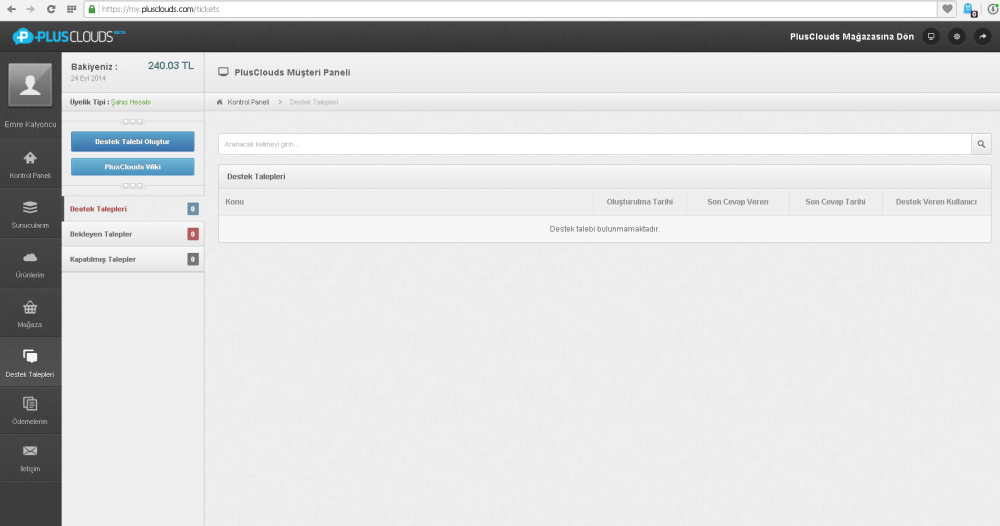The width and height of the screenshot is (1000, 526).
Task: Click the user avatar picture
Action: click(30, 84)
